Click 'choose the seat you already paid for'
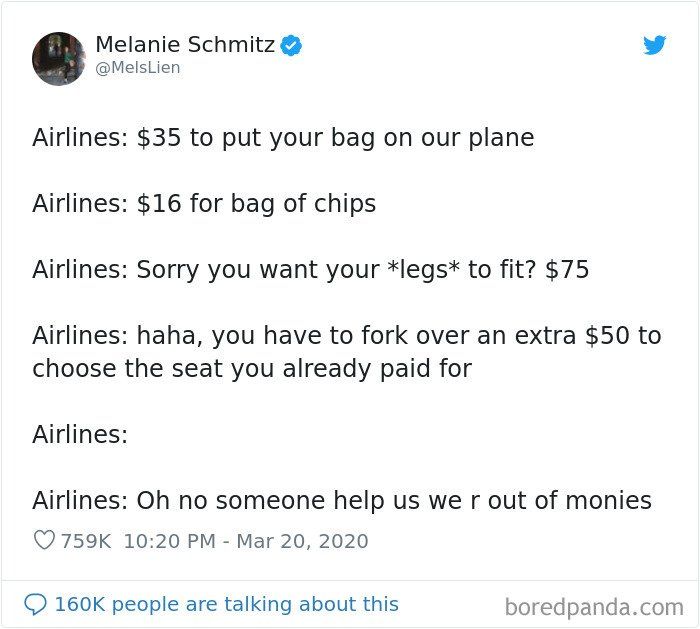This screenshot has height=629, width=700. pyautogui.click(x=252, y=369)
